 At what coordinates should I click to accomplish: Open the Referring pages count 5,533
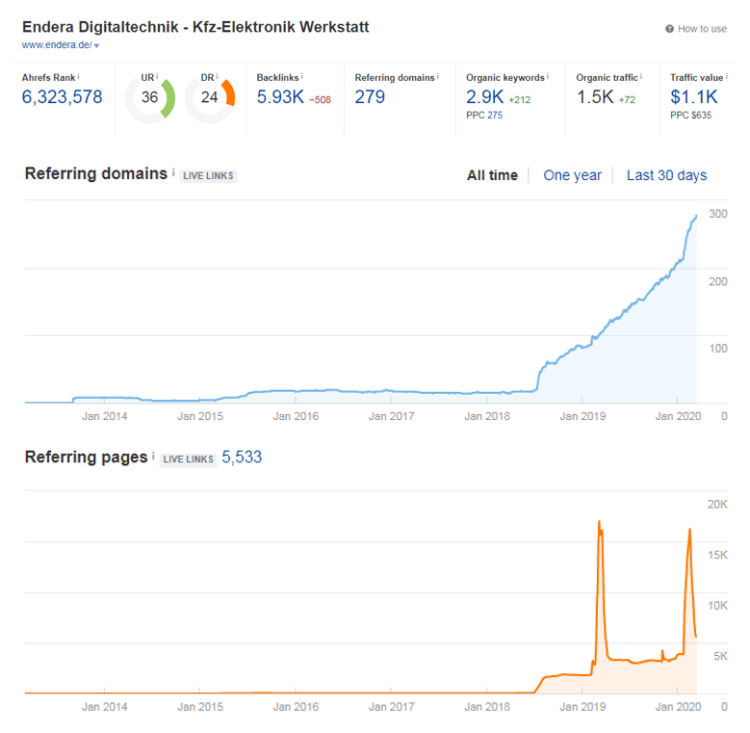click(x=242, y=457)
